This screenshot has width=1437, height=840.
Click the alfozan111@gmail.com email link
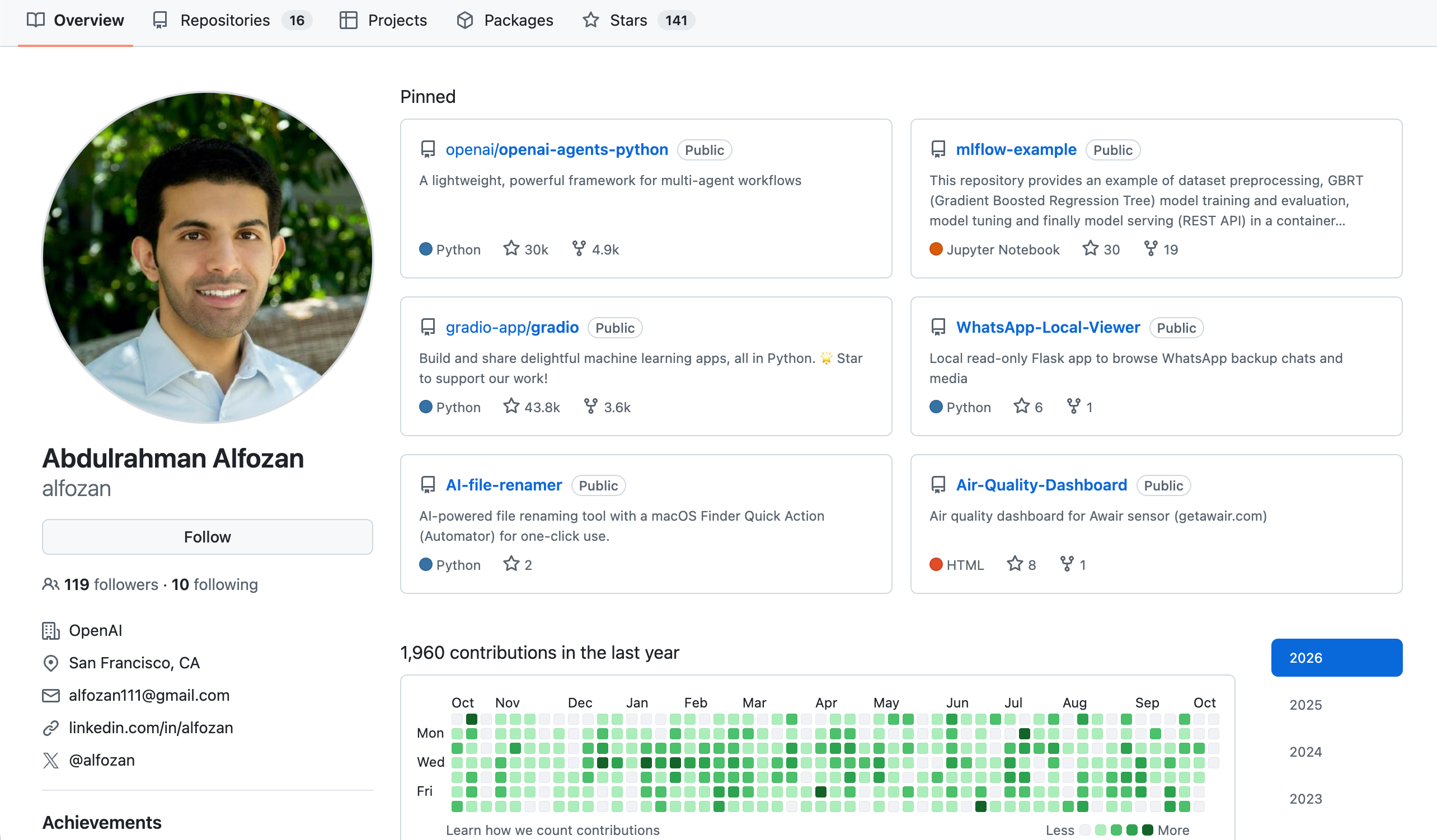click(x=149, y=695)
